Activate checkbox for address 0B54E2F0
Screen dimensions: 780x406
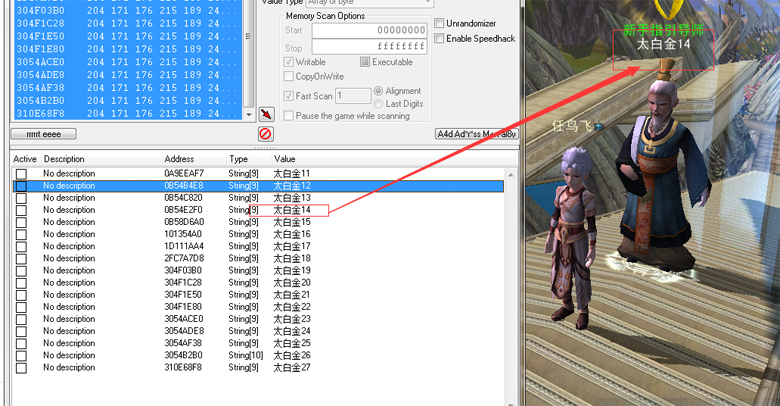(x=21, y=210)
